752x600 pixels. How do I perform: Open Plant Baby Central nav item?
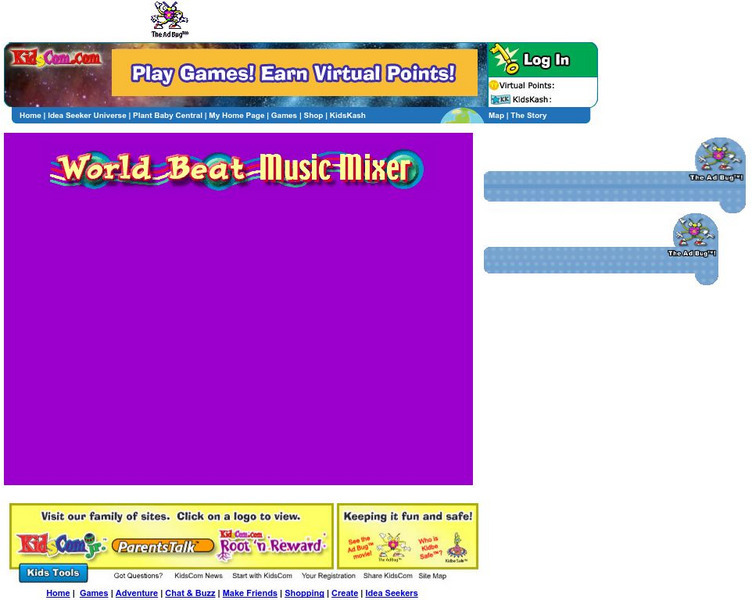coord(167,115)
